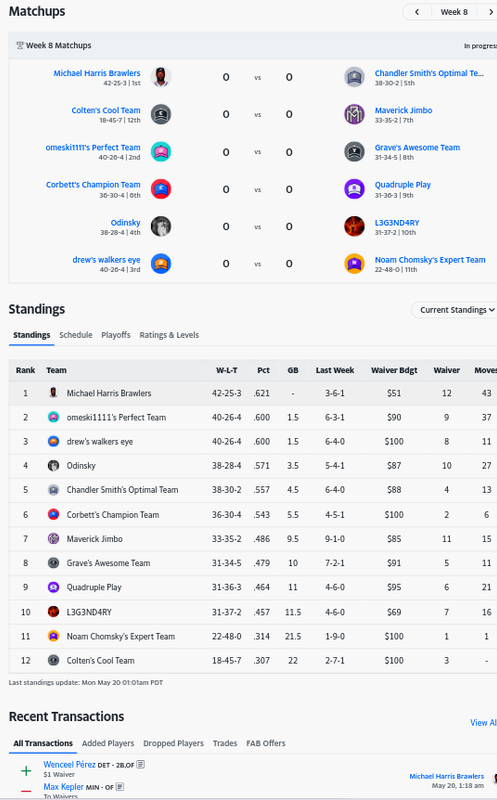497x800 pixels.
Task: Click omeski1111's Perfect Team cap avatar
Action: 161,152
